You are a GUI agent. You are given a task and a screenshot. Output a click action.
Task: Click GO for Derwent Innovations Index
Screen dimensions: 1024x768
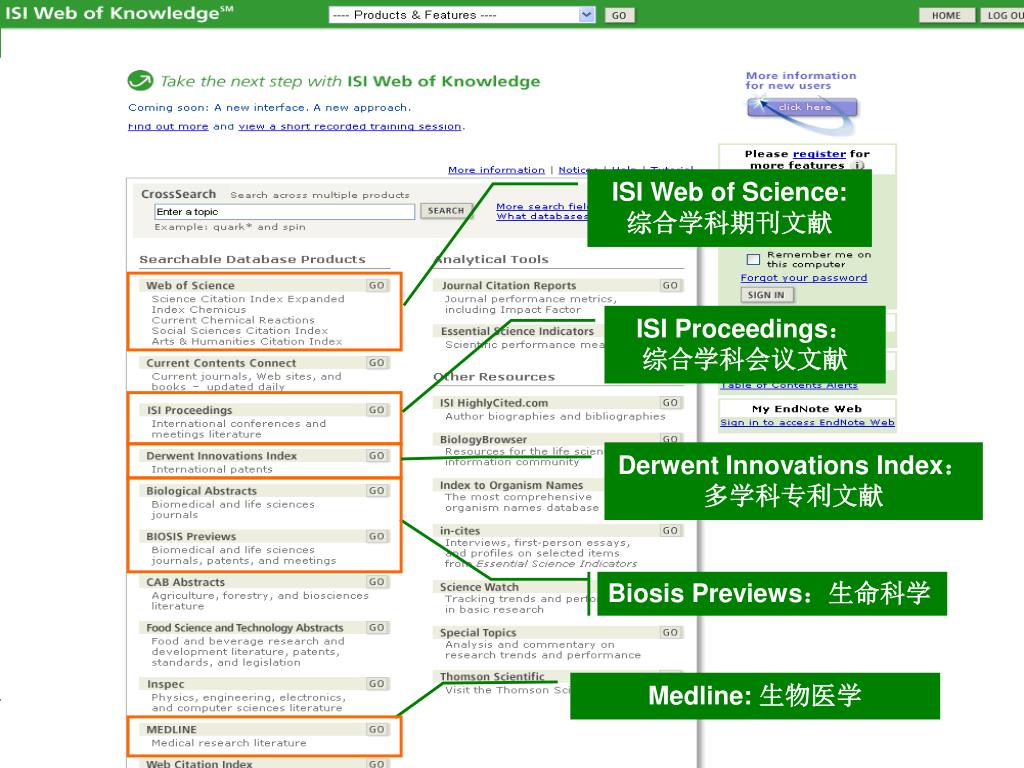point(377,455)
